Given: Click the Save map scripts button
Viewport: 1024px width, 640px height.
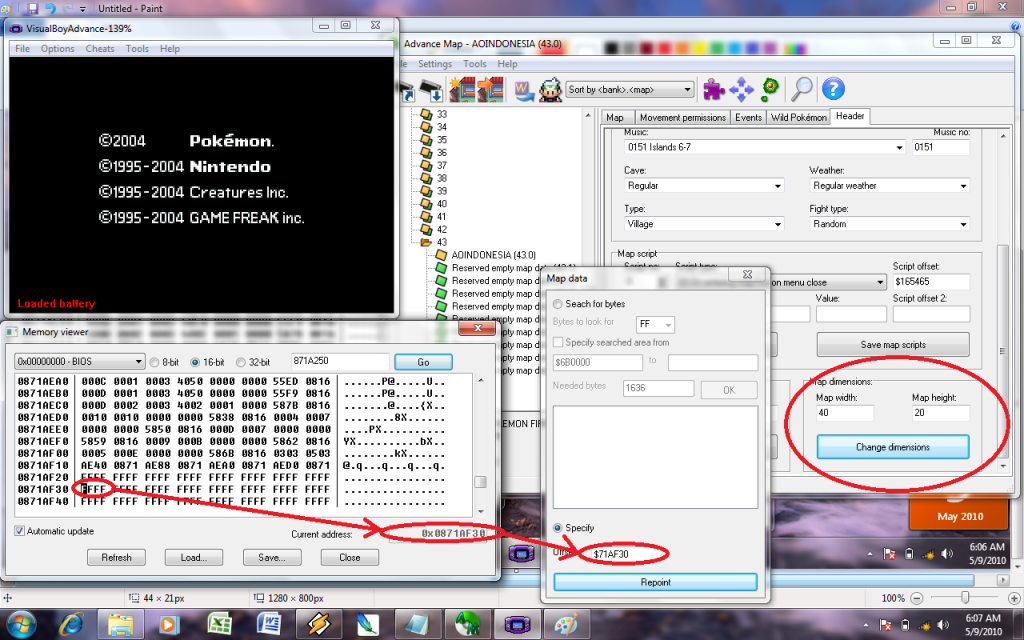Looking at the screenshot, I should tap(893, 345).
